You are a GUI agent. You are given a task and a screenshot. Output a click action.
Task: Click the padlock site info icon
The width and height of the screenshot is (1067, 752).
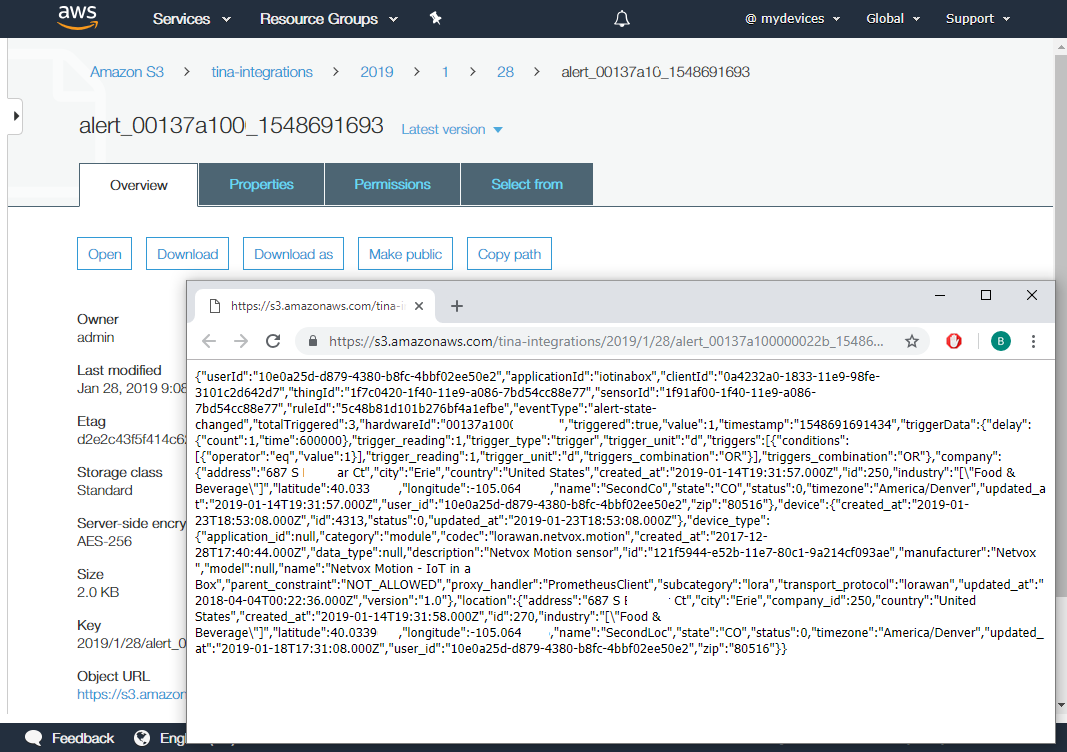(312, 341)
